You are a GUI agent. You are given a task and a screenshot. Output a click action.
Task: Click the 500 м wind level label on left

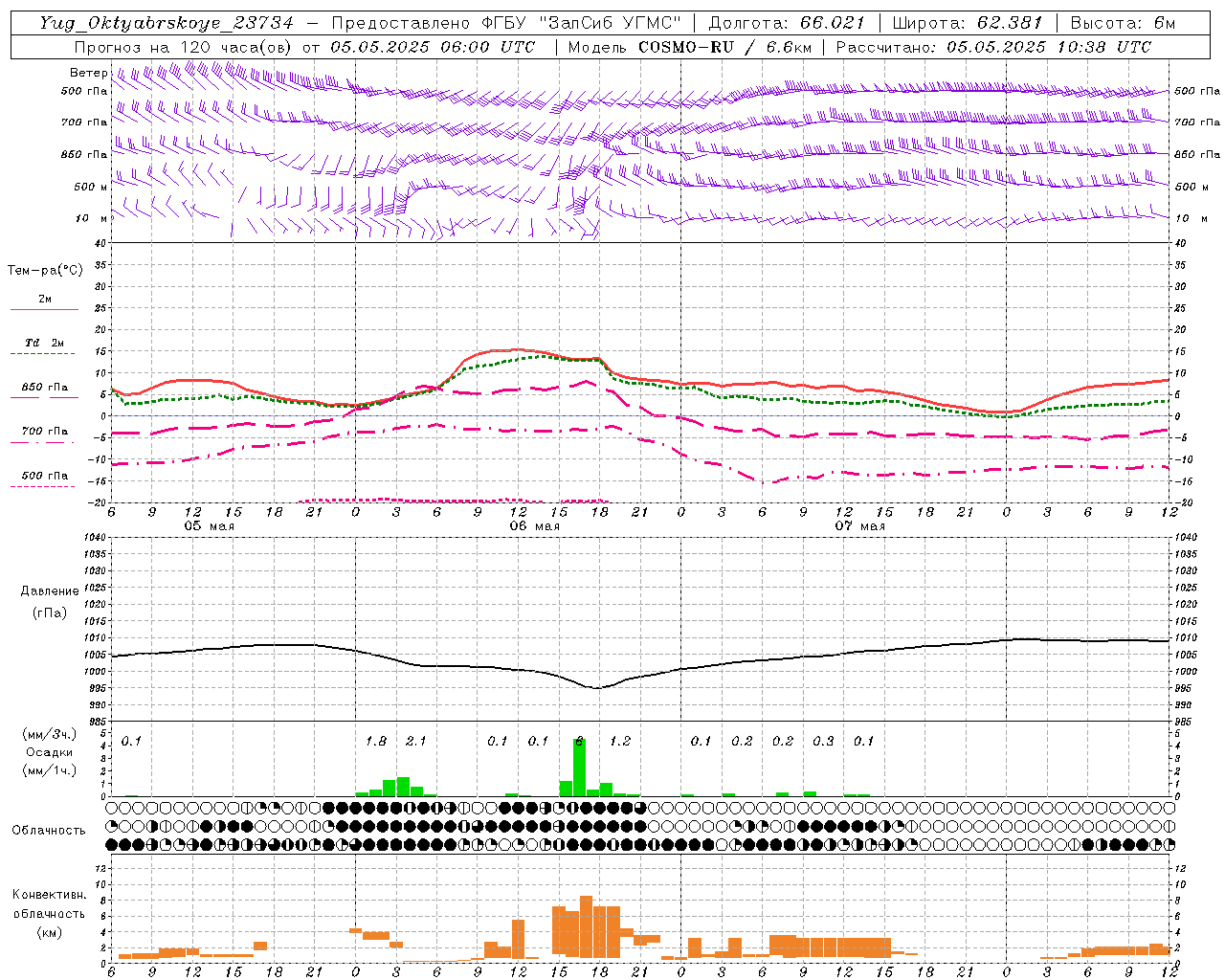(x=92, y=188)
